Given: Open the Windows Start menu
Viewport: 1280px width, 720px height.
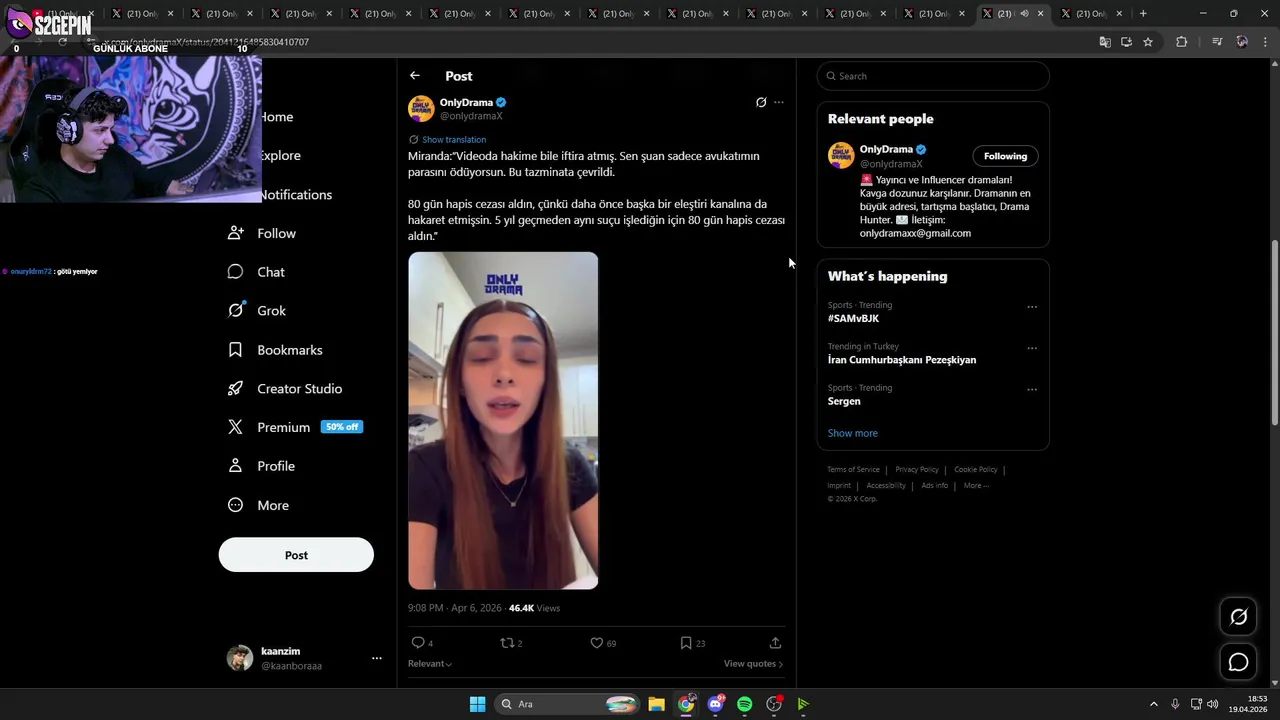Looking at the screenshot, I should tap(478, 704).
